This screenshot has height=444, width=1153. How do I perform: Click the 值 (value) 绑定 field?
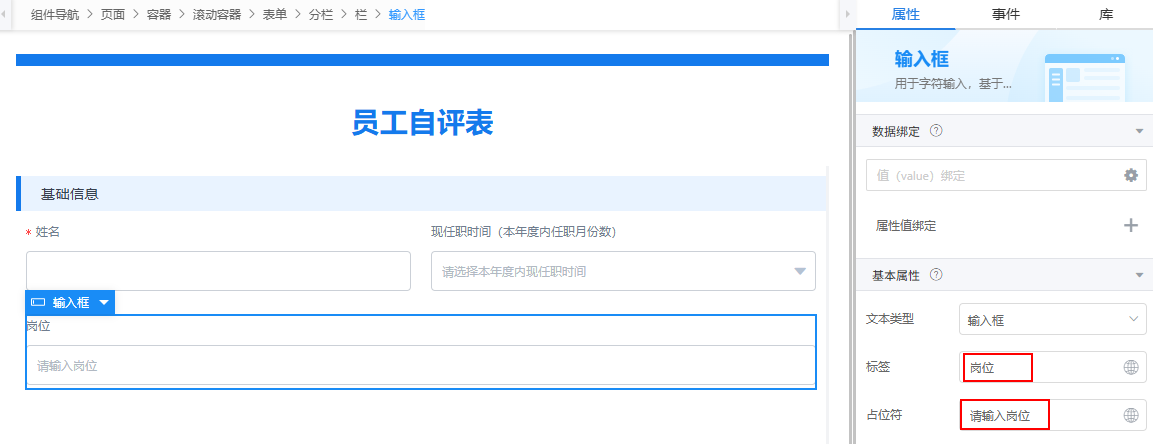coord(1006,175)
